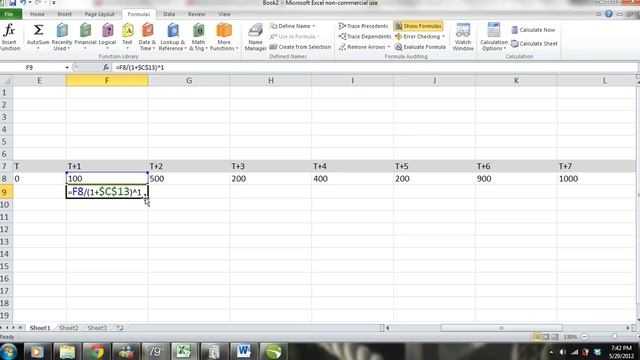Screen dimensions: 640x360
Task: Select cell containing 900
Action: [x=516, y=179]
